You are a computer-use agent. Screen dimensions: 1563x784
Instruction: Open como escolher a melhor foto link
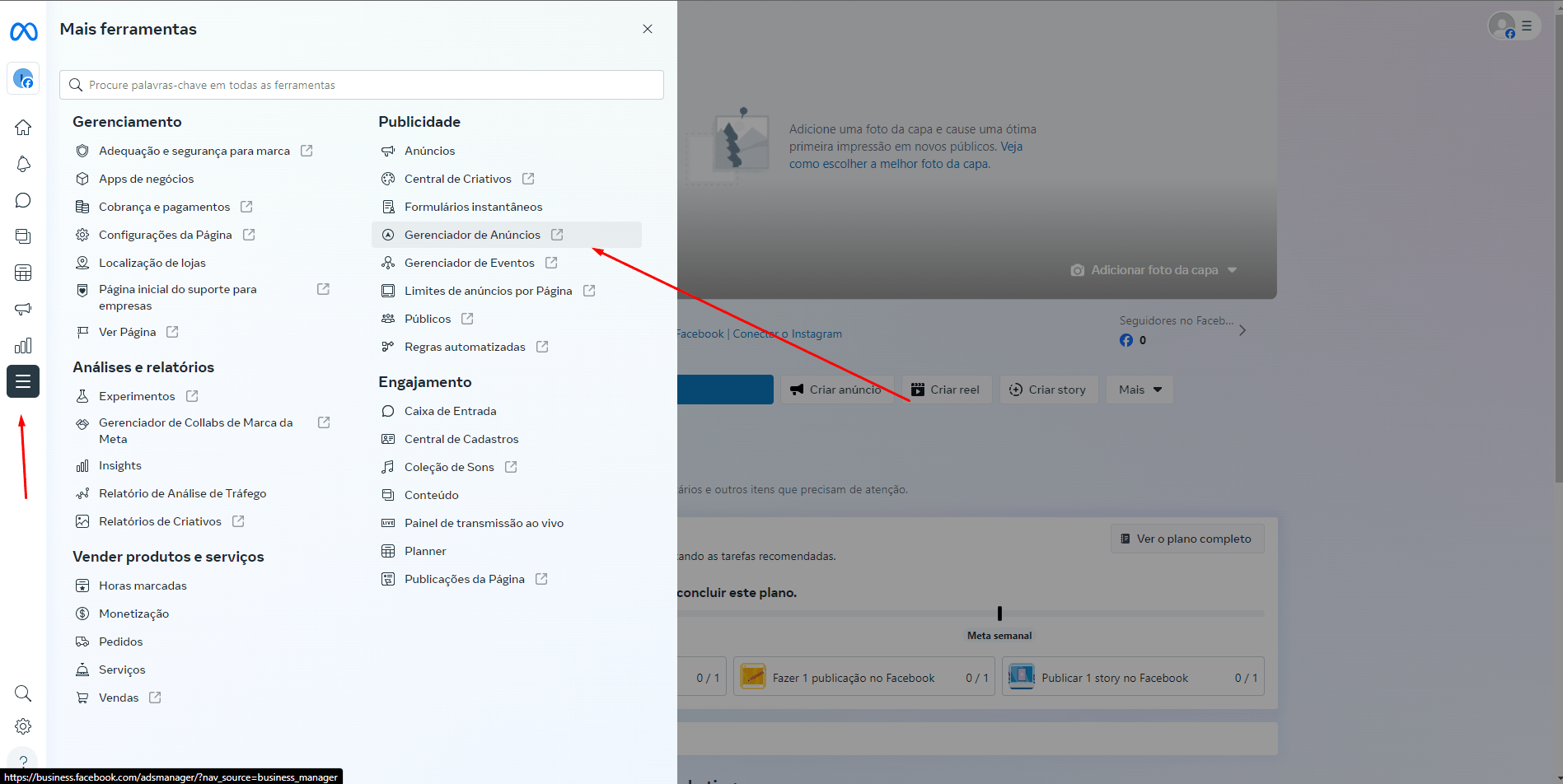(x=890, y=164)
